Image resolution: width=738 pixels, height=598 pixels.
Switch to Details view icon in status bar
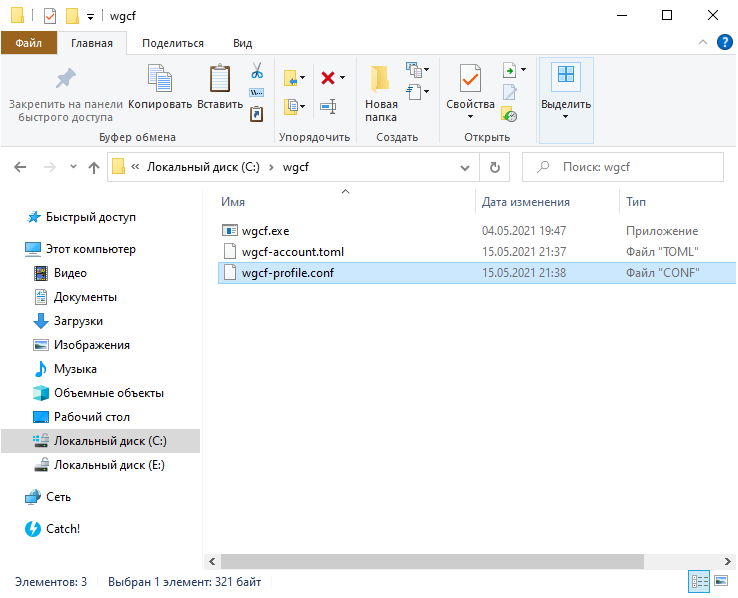[x=699, y=582]
